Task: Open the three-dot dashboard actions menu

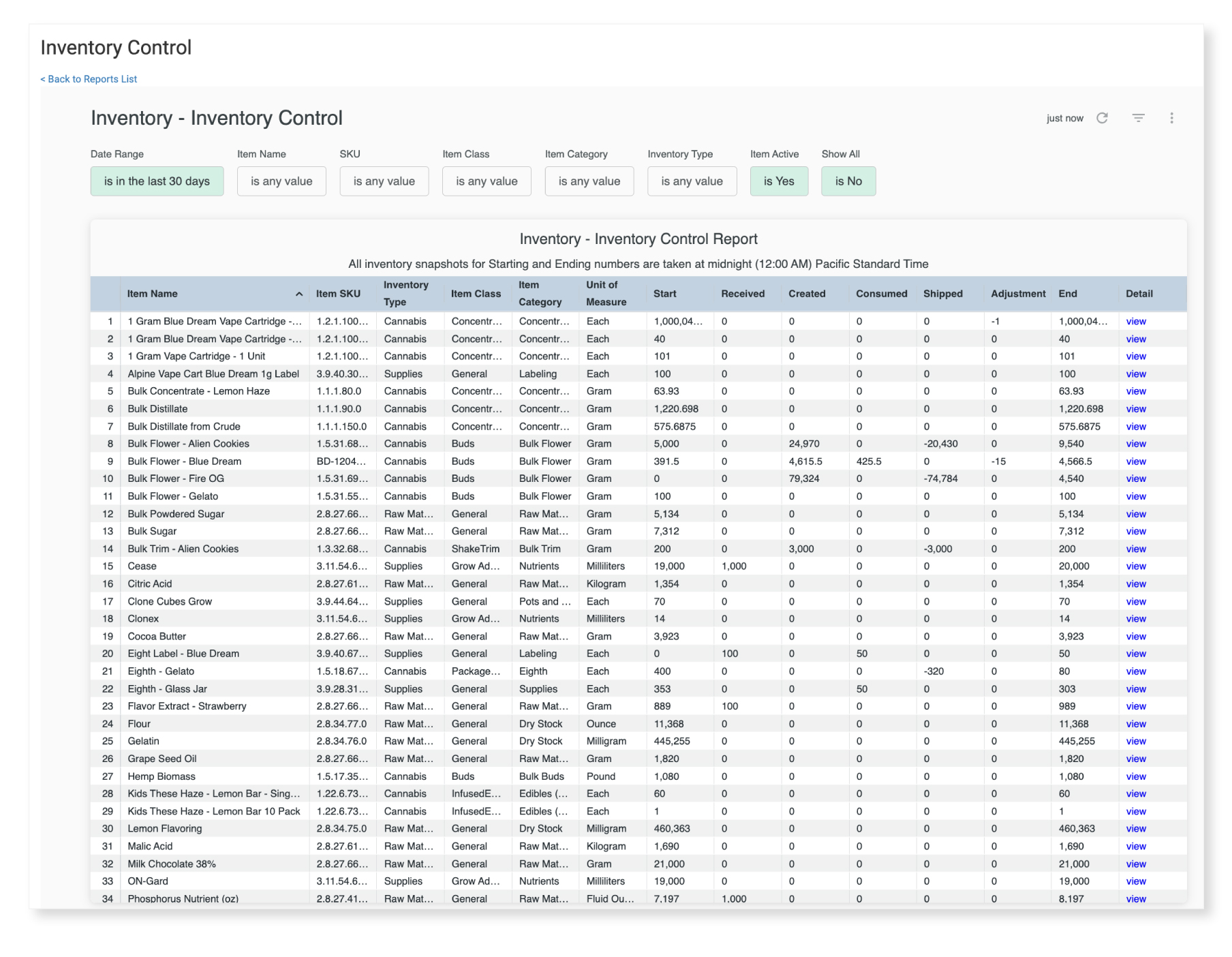Action: click(x=1171, y=118)
